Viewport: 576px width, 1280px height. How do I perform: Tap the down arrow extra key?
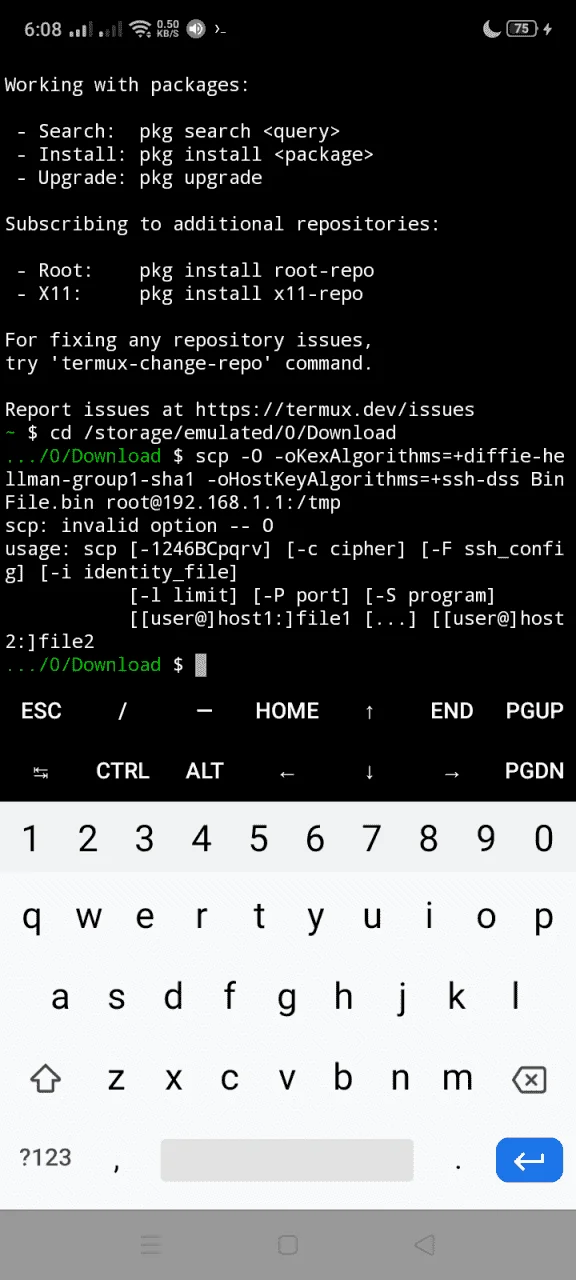[x=370, y=771]
